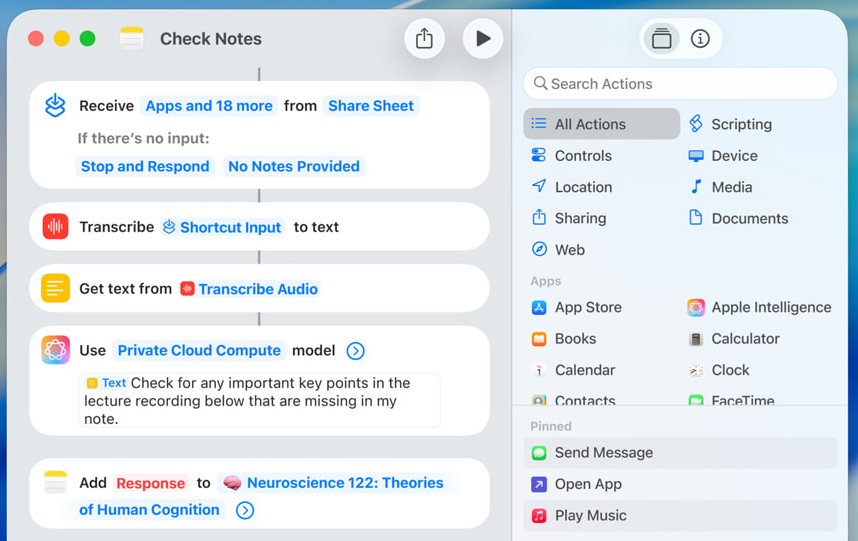Run the shortcut with play button

click(483, 39)
